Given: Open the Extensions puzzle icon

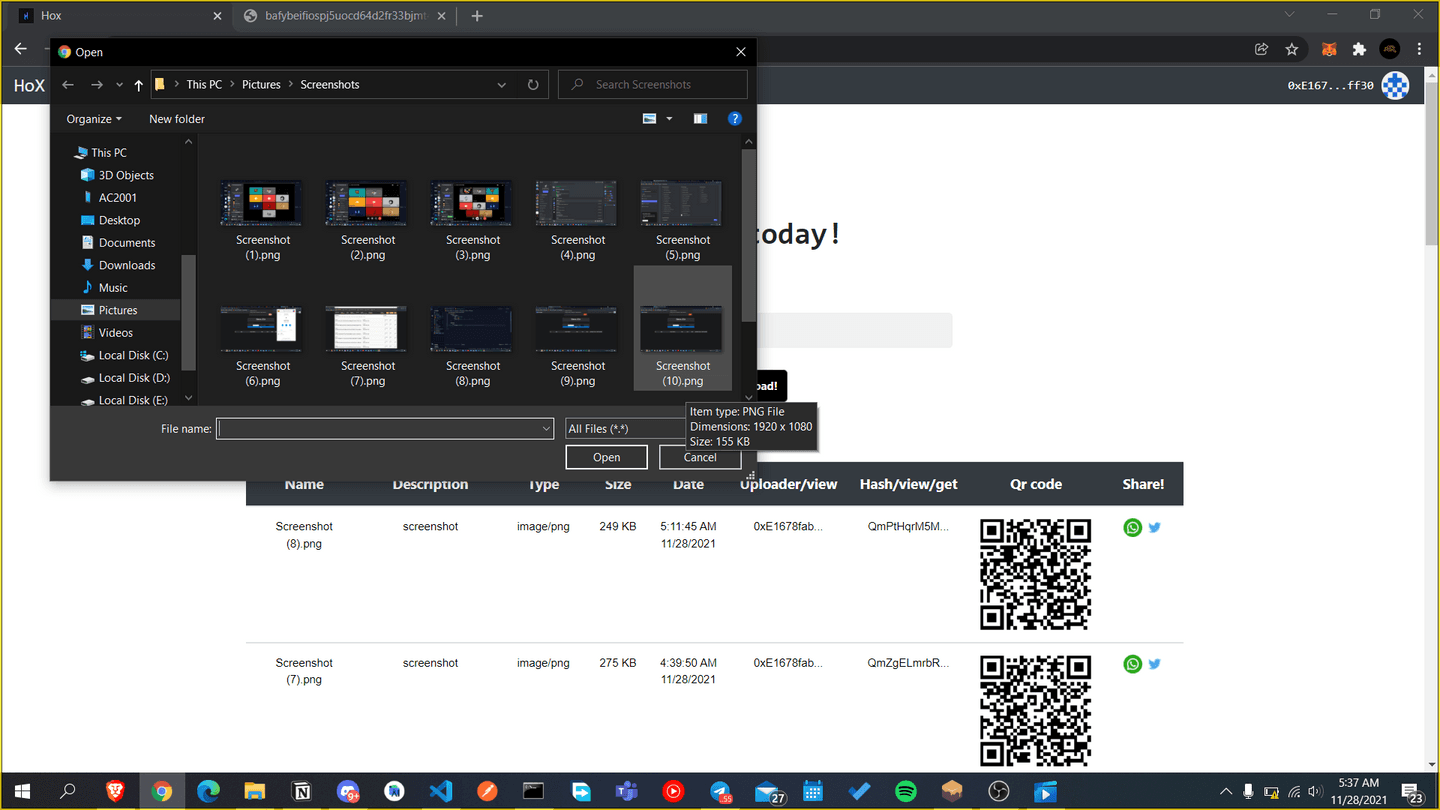Looking at the screenshot, I should click(x=1359, y=49).
